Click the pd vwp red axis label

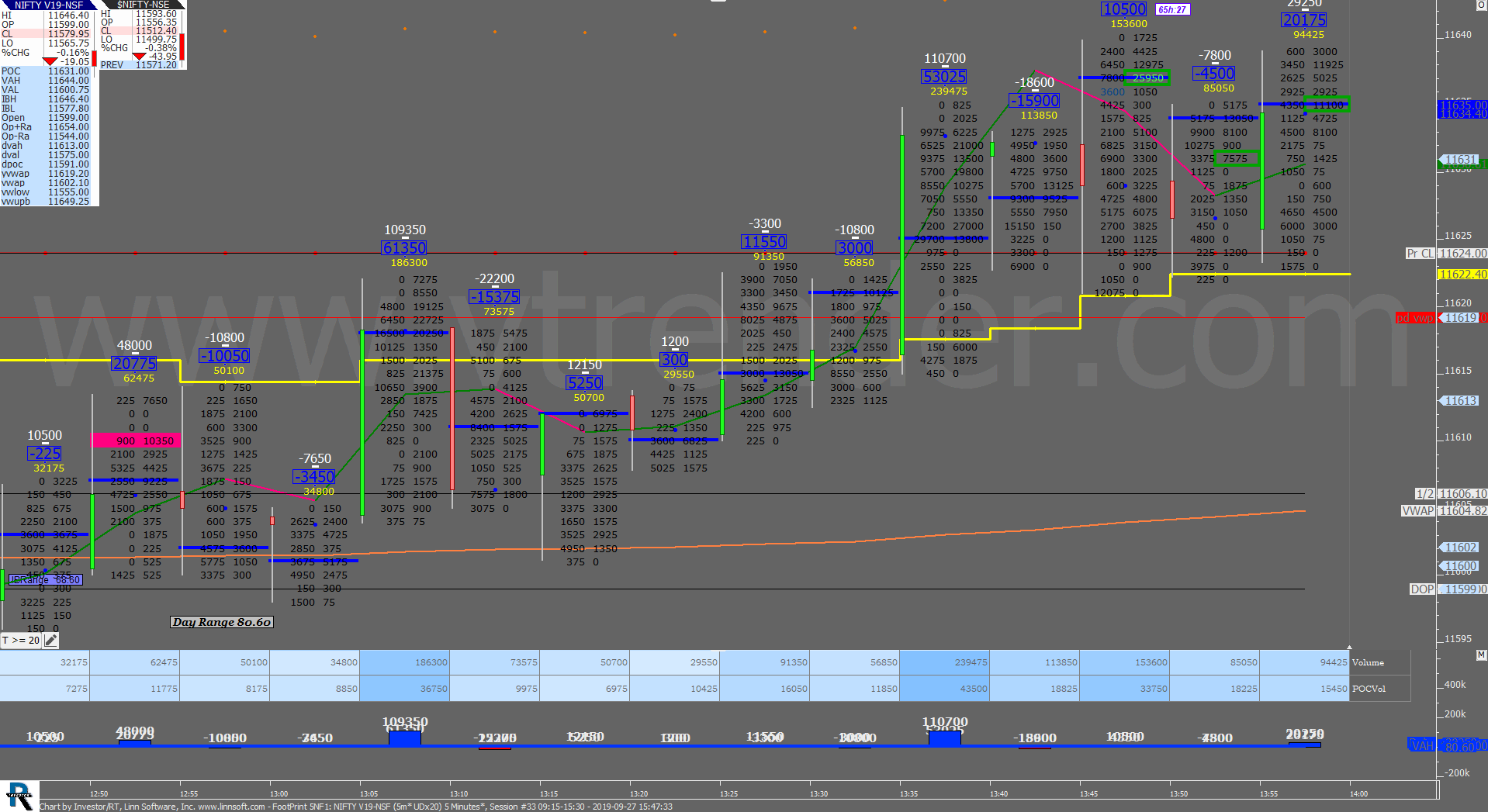tap(1414, 318)
